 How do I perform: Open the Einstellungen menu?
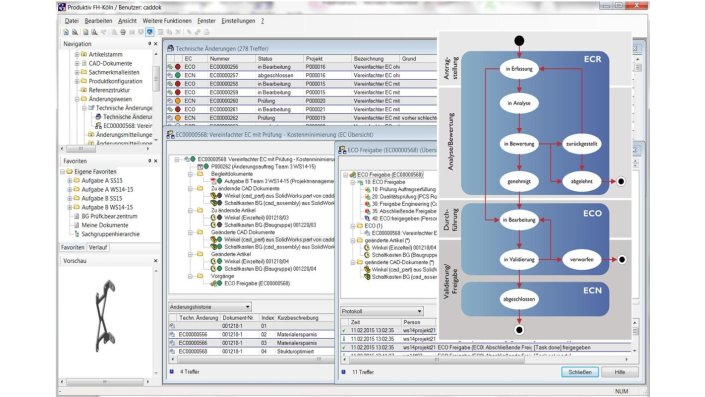(x=238, y=21)
